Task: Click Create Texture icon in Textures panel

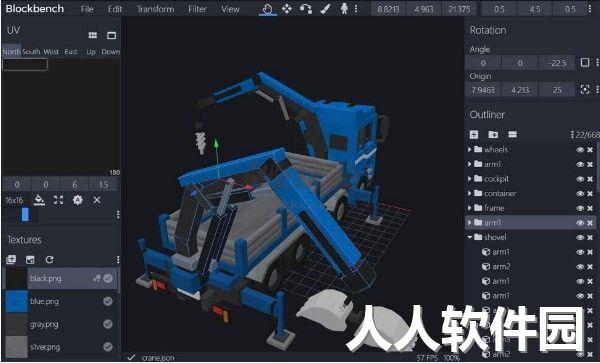Action: click(x=11, y=260)
